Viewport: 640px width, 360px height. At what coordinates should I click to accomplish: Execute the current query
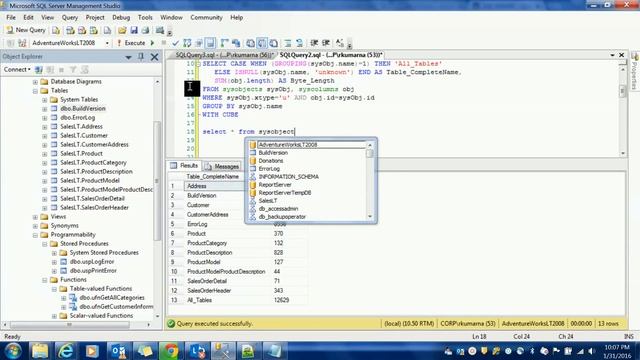click(131, 43)
